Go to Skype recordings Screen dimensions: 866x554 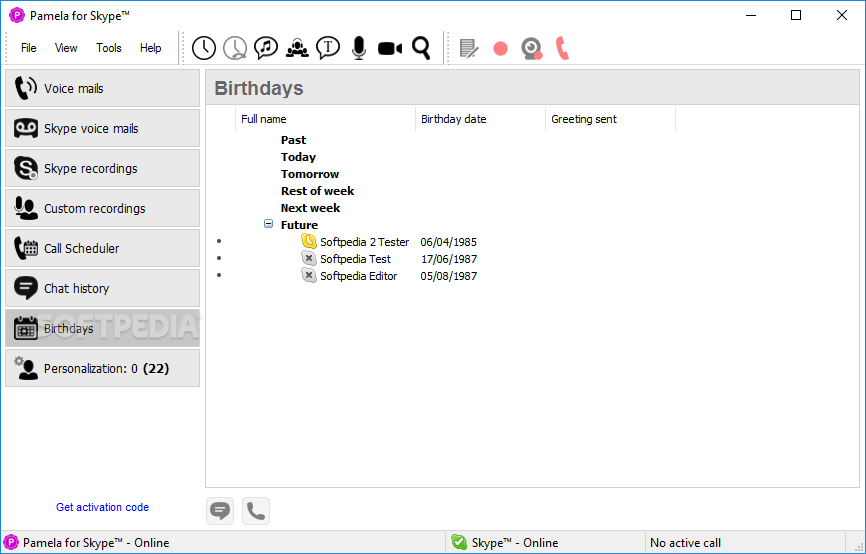point(102,168)
